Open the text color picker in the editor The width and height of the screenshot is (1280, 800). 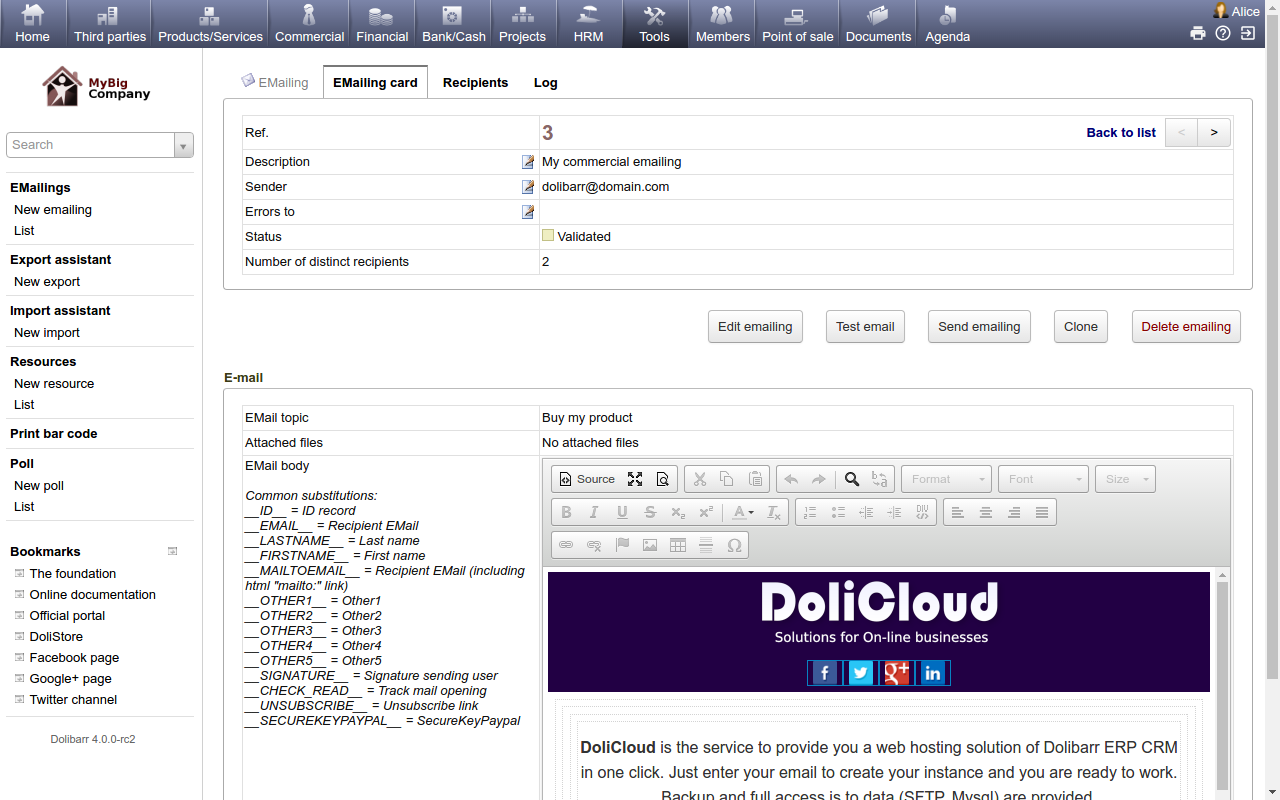pos(742,512)
